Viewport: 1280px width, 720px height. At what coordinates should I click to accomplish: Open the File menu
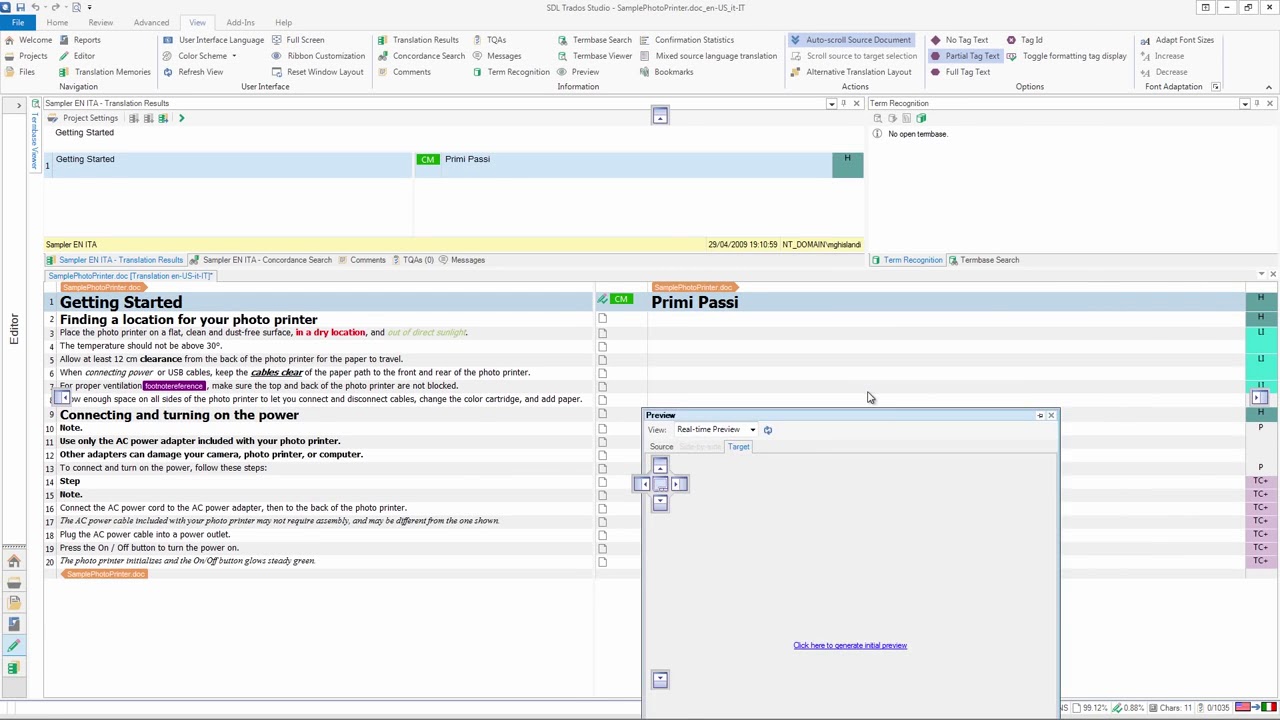[18, 22]
